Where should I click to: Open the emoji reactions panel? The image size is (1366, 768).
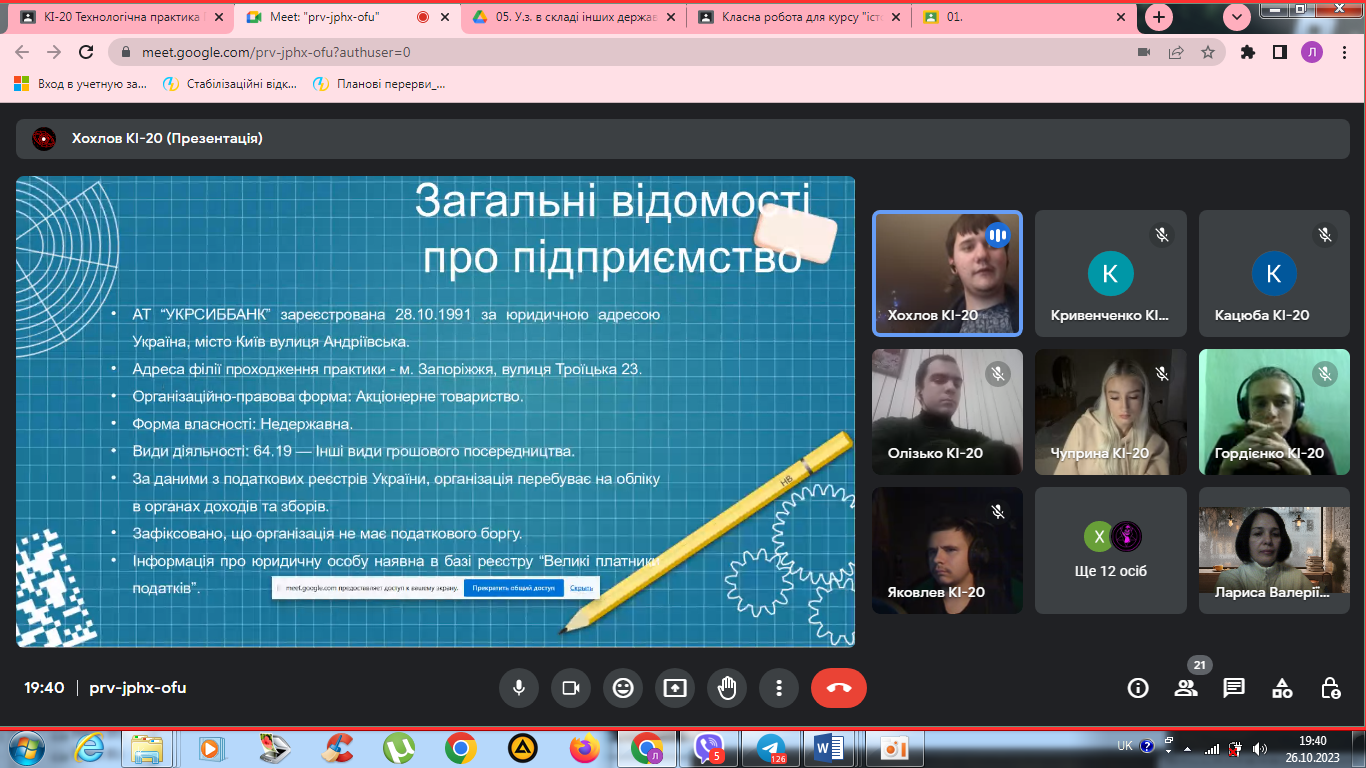(623, 688)
